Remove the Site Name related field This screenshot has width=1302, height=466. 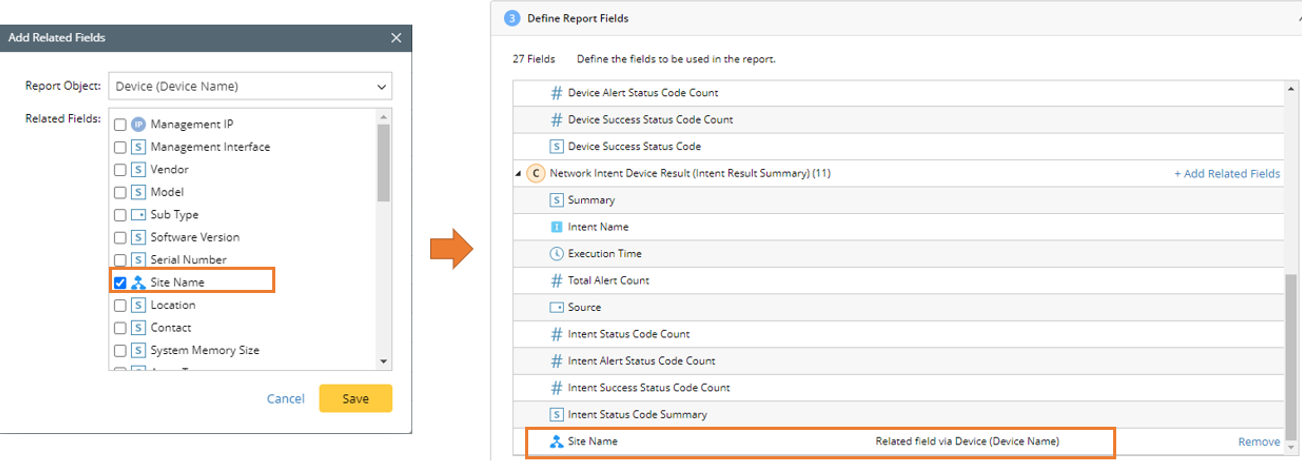(x=1258, y=442)
